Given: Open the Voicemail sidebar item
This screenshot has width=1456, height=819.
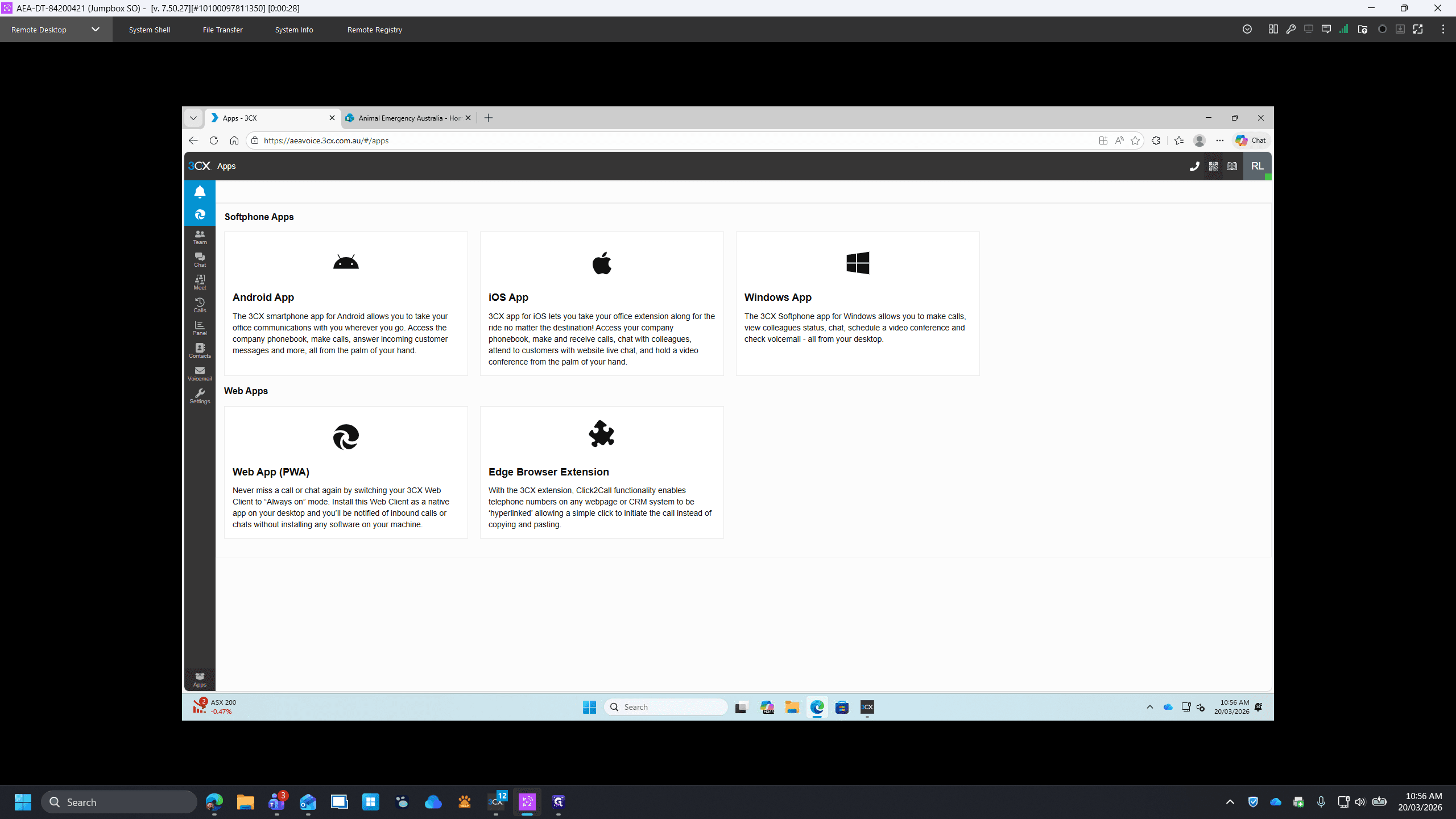Looking at the screenshot, I should pyautogui.click(x=200, y=374).
